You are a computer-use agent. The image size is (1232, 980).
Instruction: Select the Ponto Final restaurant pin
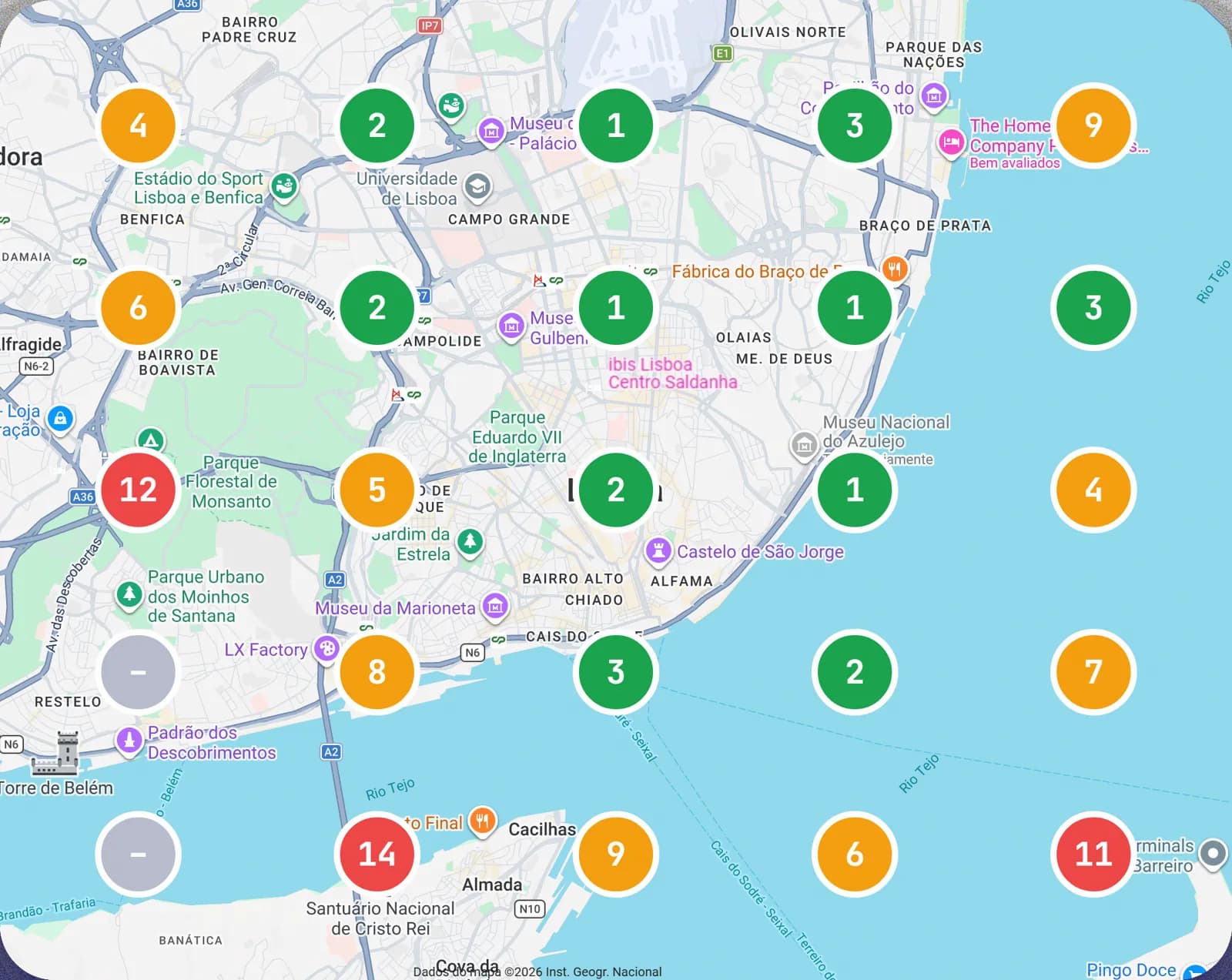tap(483, 821)
